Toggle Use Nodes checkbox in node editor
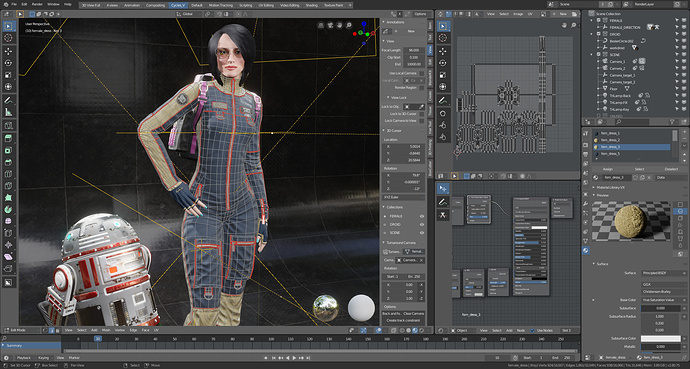 point(532,330)
